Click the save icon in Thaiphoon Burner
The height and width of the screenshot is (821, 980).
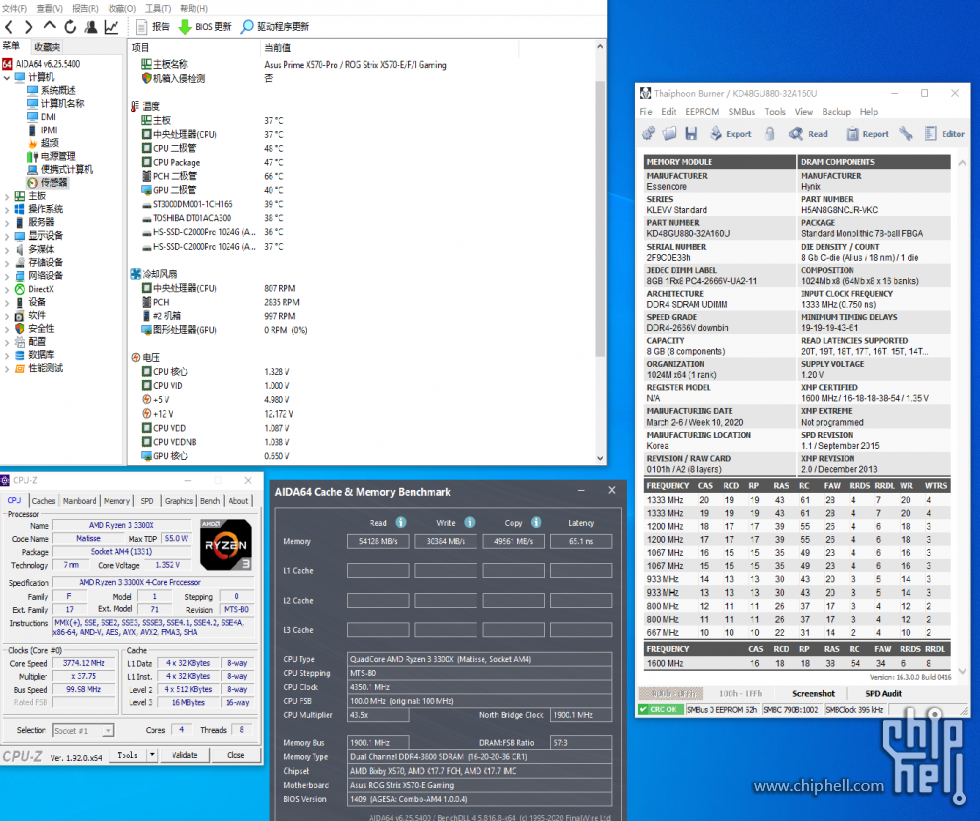click(x=691, y=133)
